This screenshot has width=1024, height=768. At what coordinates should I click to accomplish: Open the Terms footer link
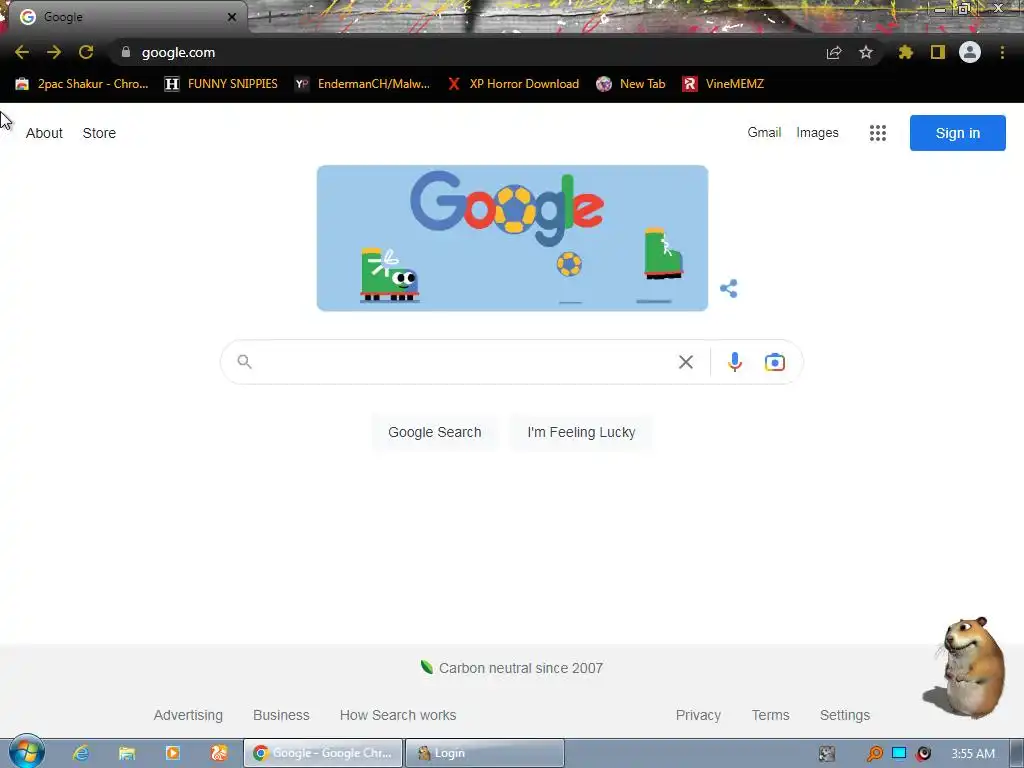click(771, 715)
